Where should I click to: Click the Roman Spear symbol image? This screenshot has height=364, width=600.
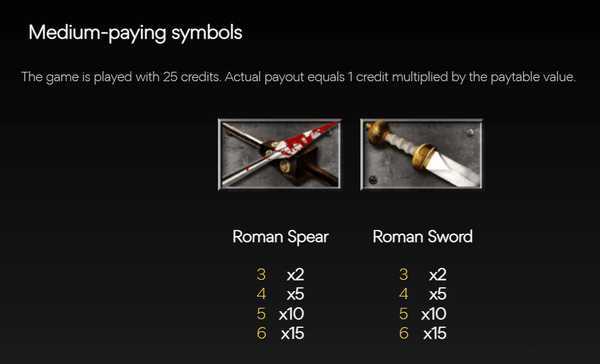(280, 154)
